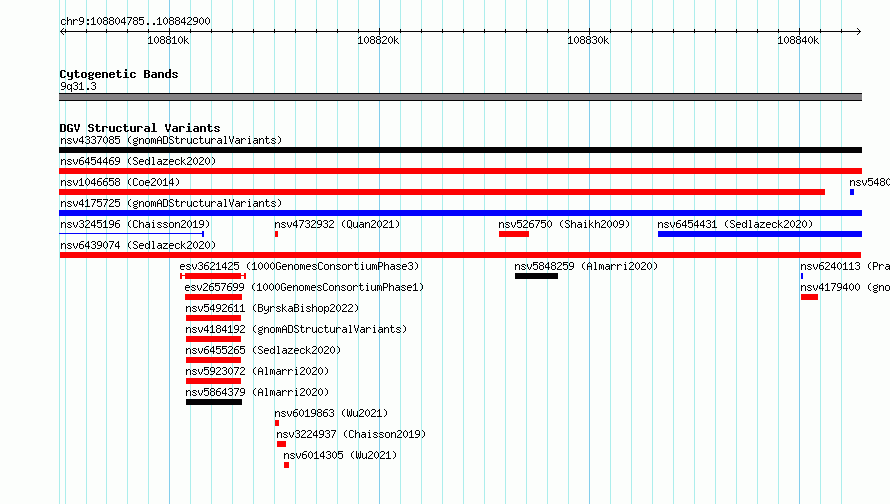Click the red bar of esv3621425
The width and height of the screenshot is (890, 504).
pos(213,276)
